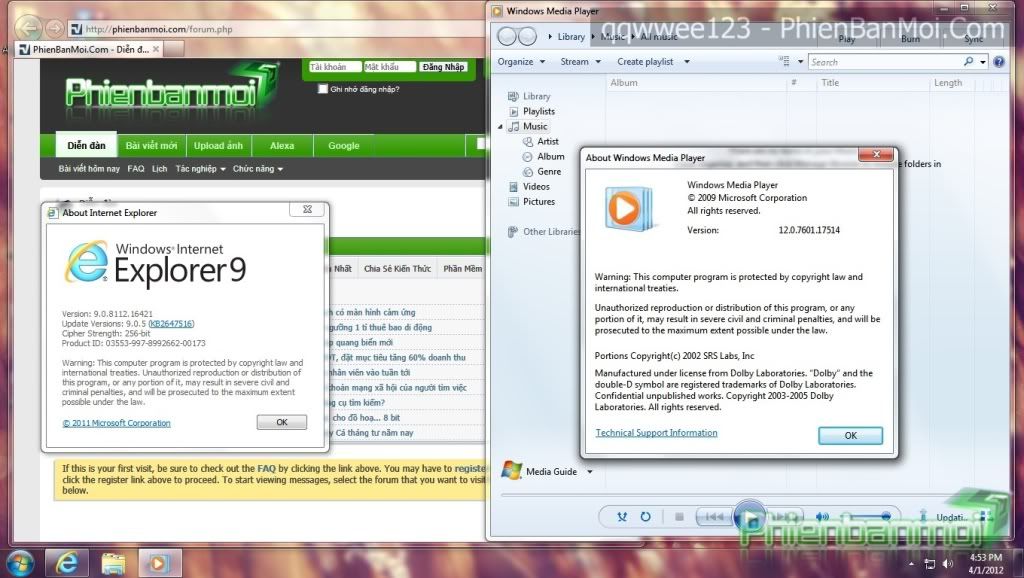1024x578 pixels.
Task: Open the search options dropdown arrow
Action: (983, 62)
